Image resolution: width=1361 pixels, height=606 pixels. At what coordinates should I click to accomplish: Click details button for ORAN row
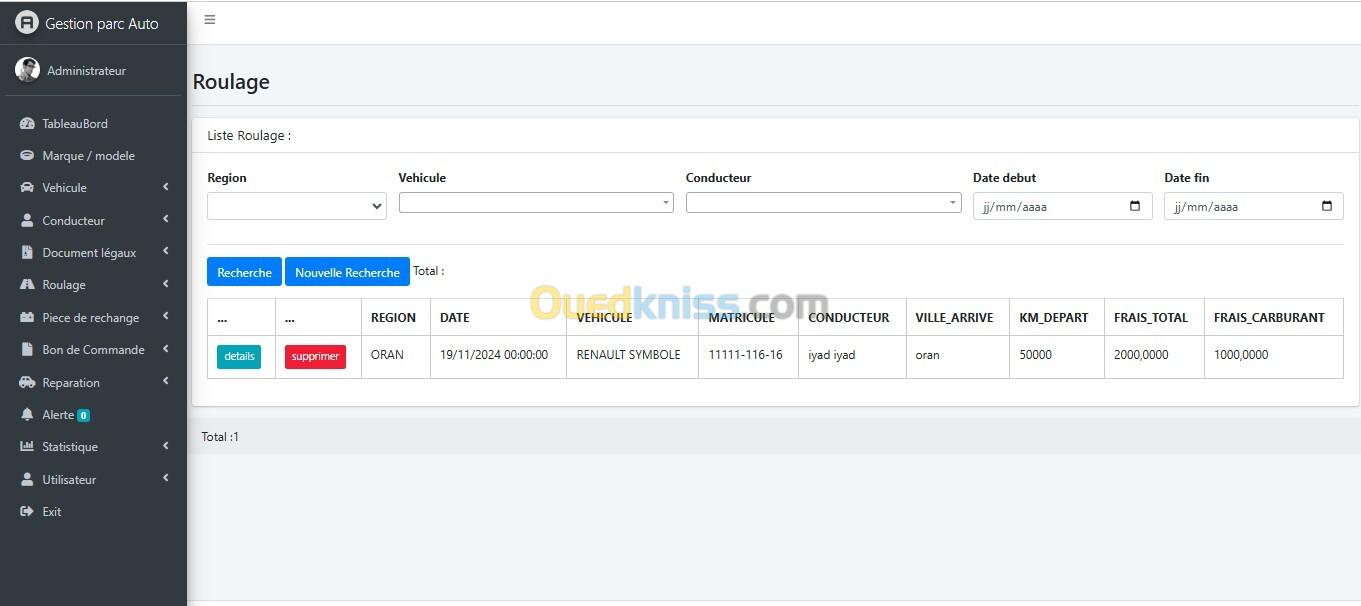[x=239, y=357]
